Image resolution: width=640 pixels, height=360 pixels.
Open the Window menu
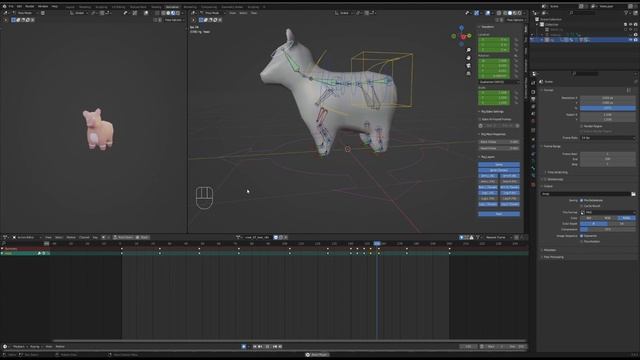[x=43, y=7]
